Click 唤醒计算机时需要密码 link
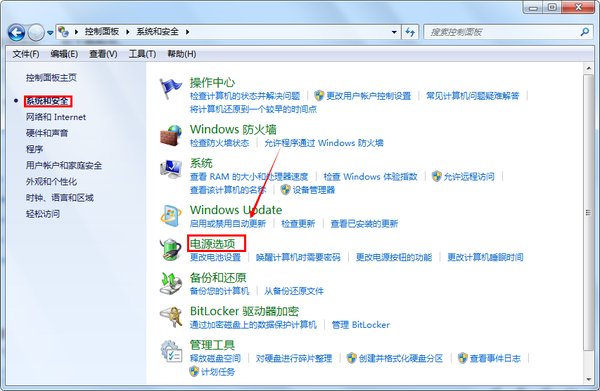 pyautogui.click(x=298, y=257)
